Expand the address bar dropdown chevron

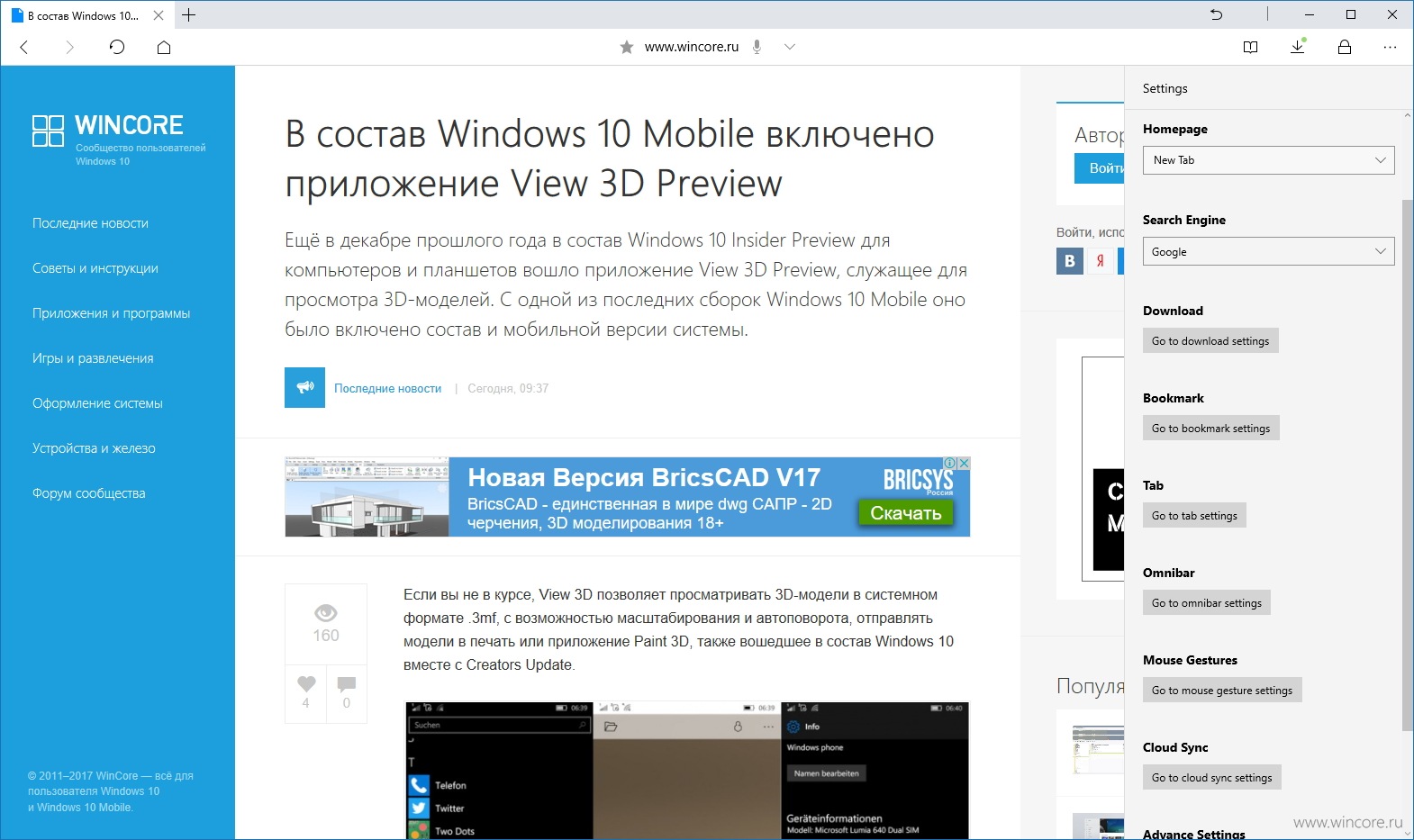(x=790, y=47)
